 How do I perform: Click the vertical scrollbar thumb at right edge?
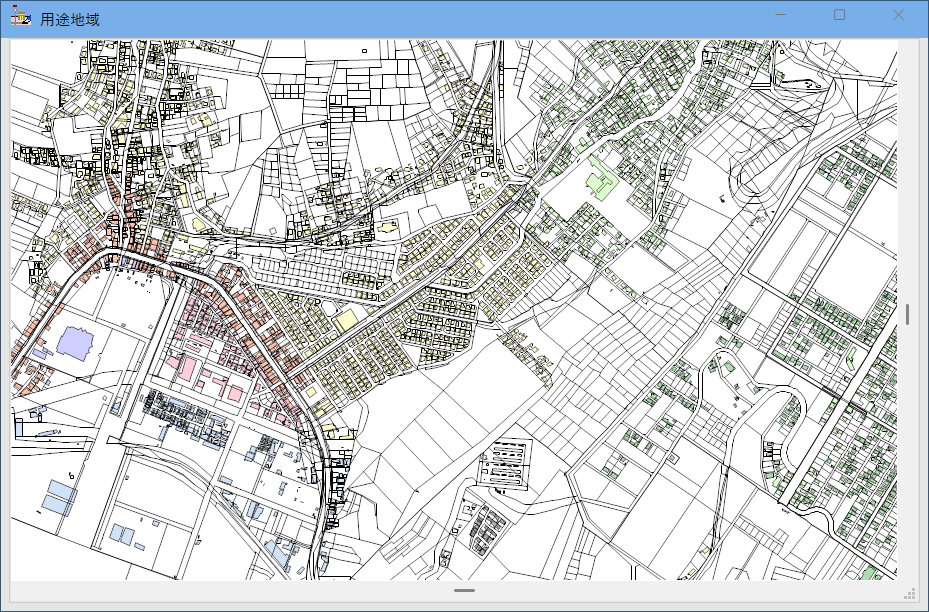[907, 314]
